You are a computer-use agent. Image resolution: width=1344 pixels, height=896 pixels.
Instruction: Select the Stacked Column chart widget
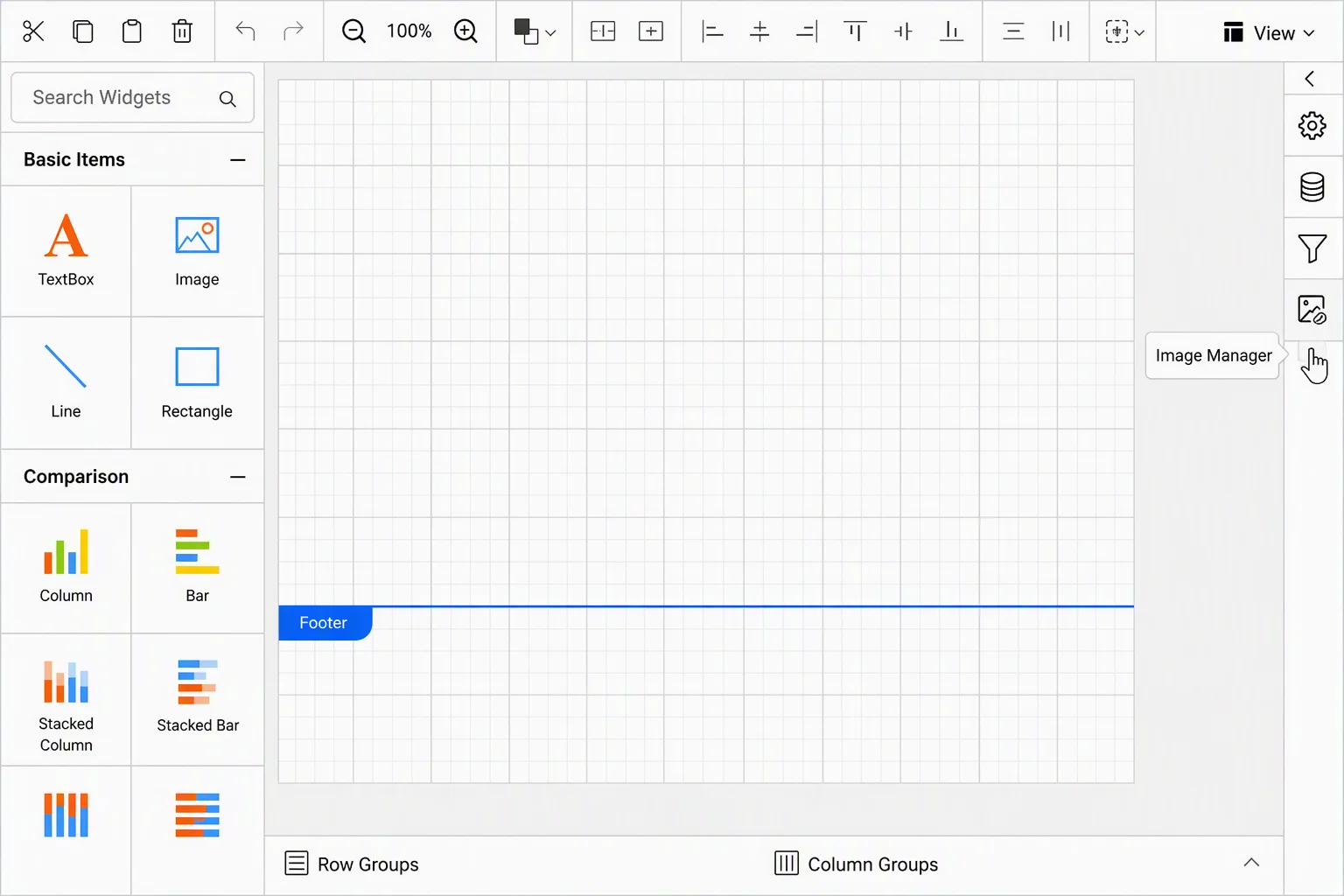[x=66, y=700]
